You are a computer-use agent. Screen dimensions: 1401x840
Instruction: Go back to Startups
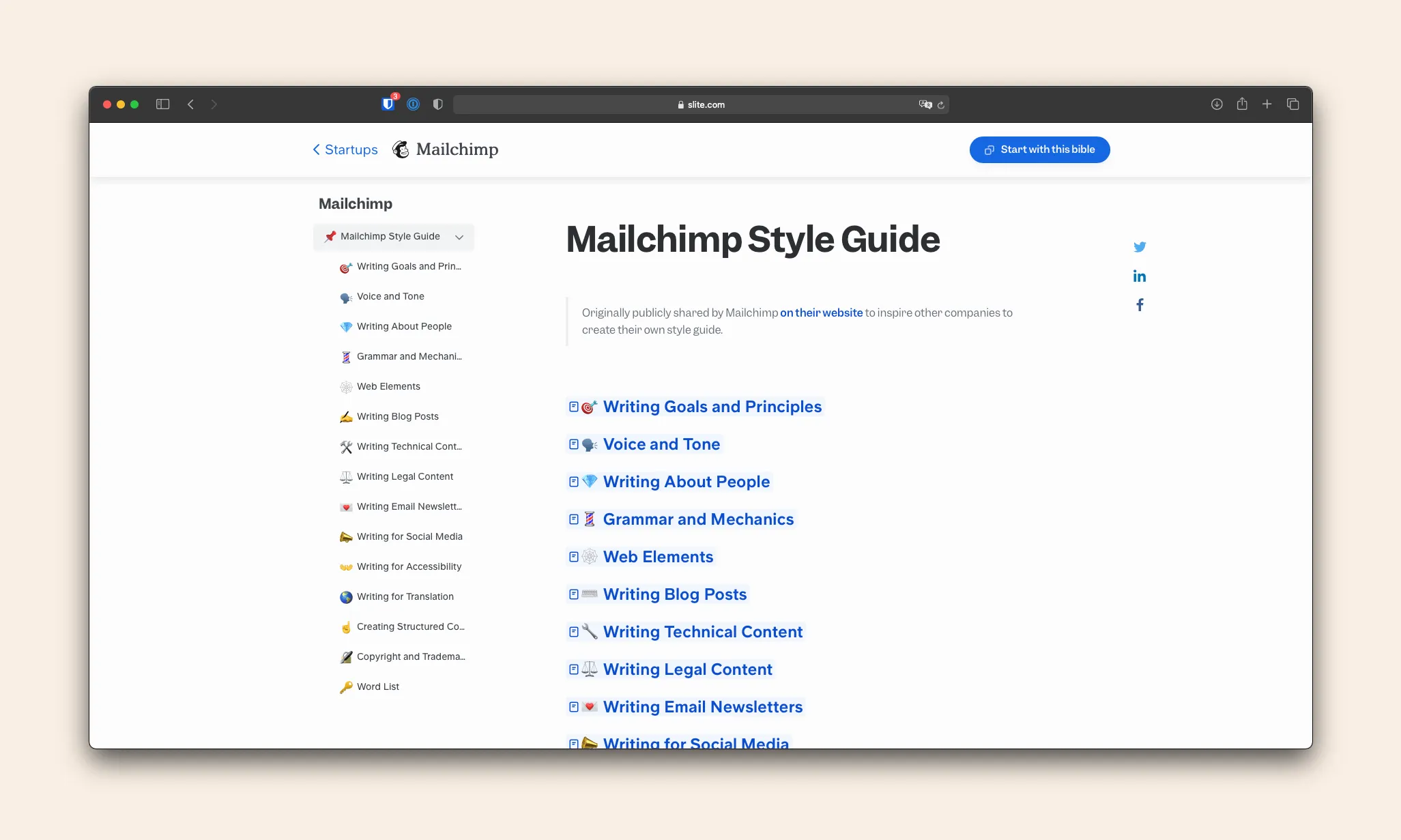pos(345,149)
